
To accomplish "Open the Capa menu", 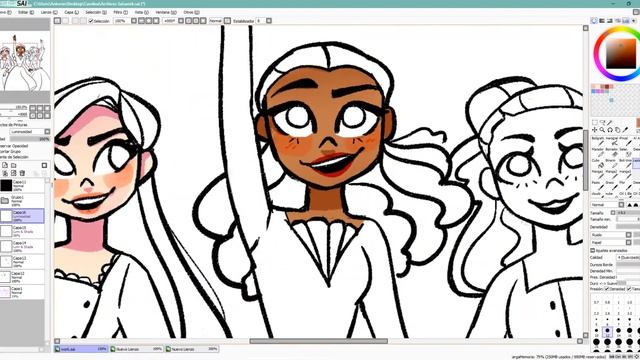I will point(71,12).
